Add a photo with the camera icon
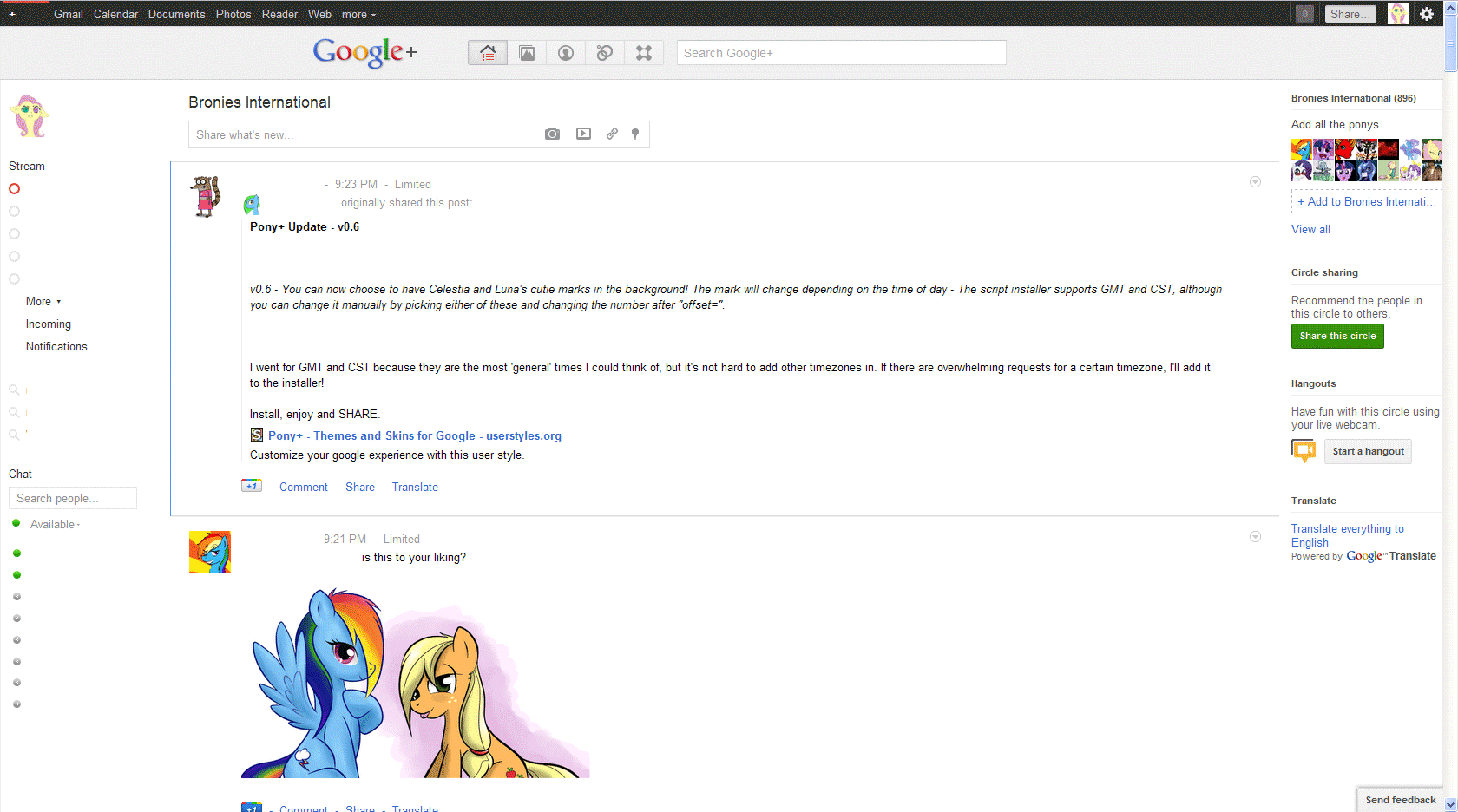This screenshot has width=1458, height=812. click(552, 134)
